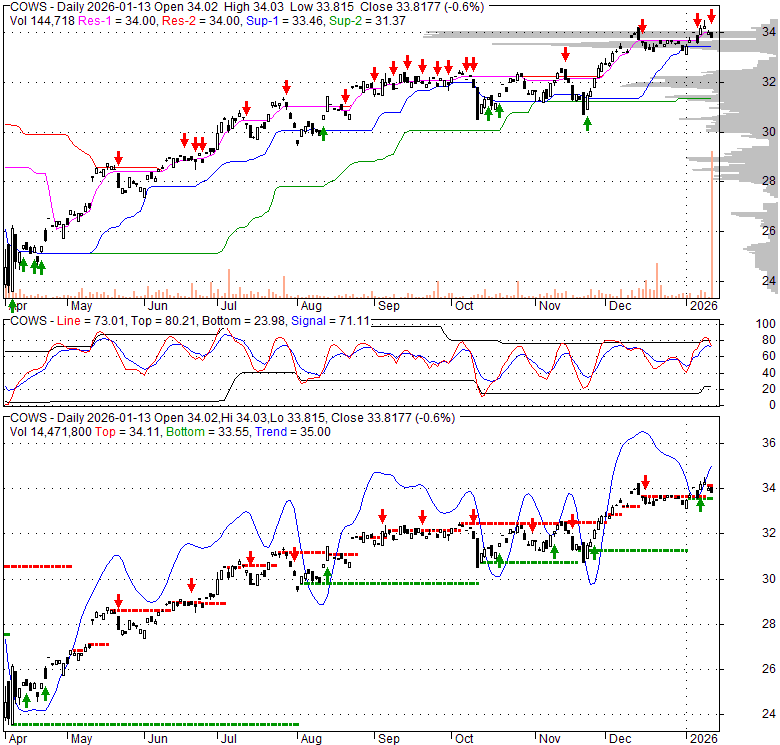Click the red sell arrow in May on the top chart
Viewport: 780px width, 745px height.
click(x=118, y=158)
